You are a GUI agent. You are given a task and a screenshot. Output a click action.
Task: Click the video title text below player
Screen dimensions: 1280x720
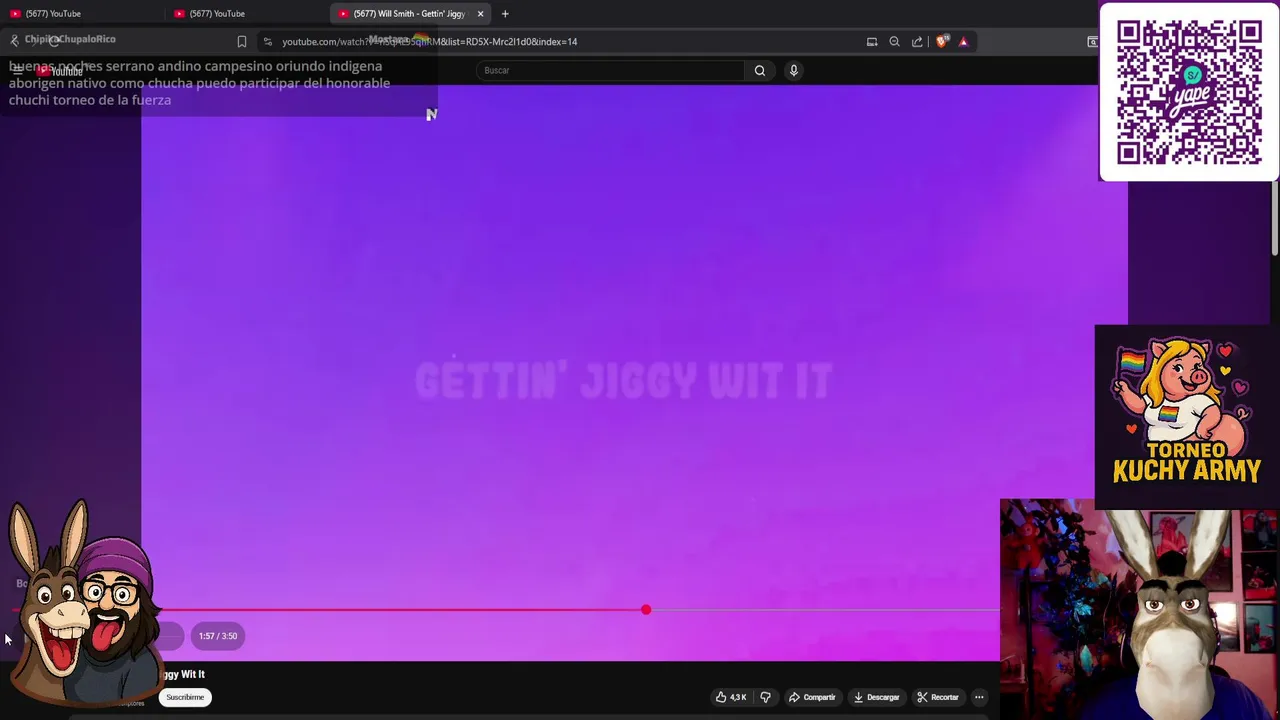tap(182, 674)
